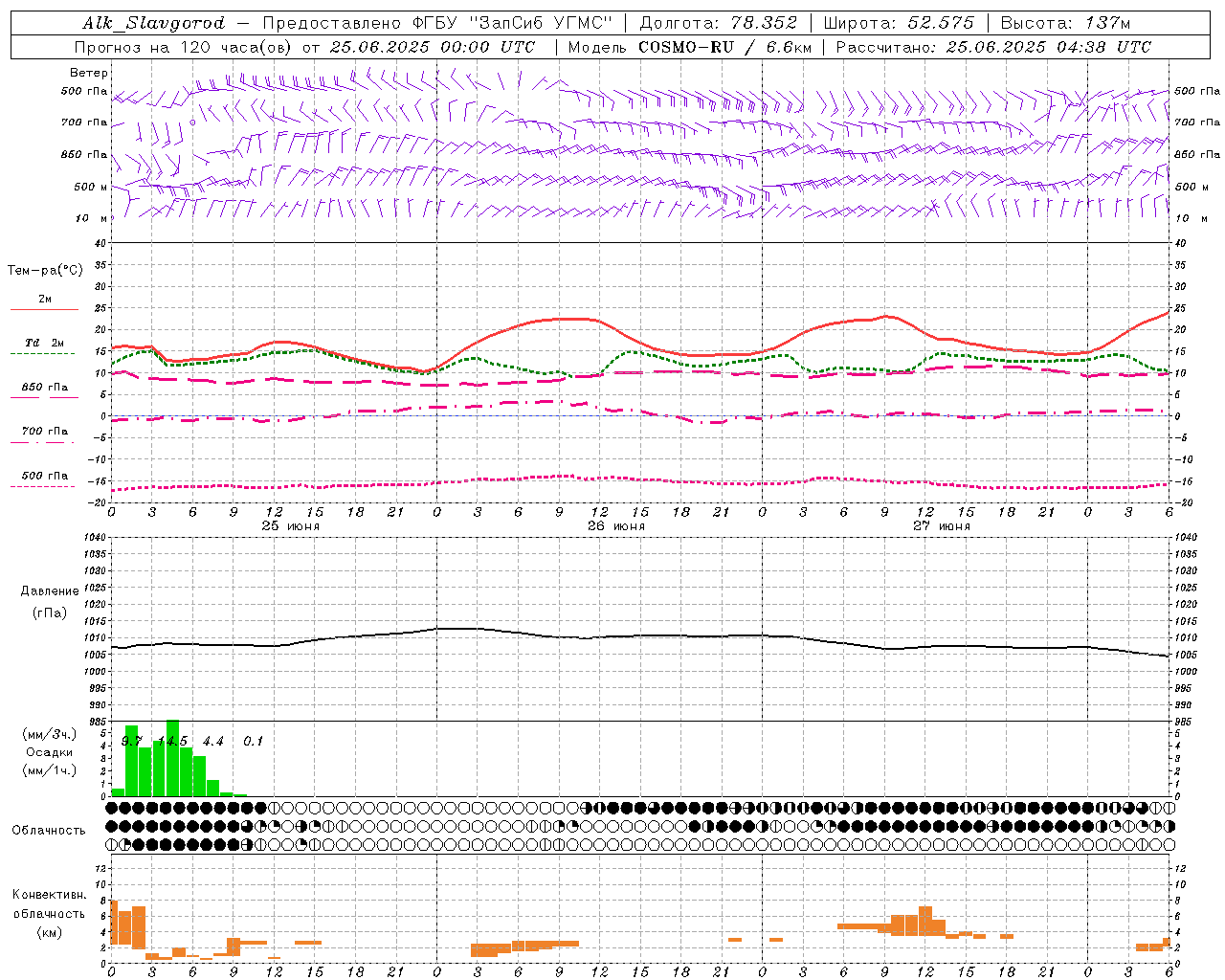This screenshot has width=1225, height=980.
Task: Click the station name Alk_Slavgorod in the header
Action: coord(154,23)
